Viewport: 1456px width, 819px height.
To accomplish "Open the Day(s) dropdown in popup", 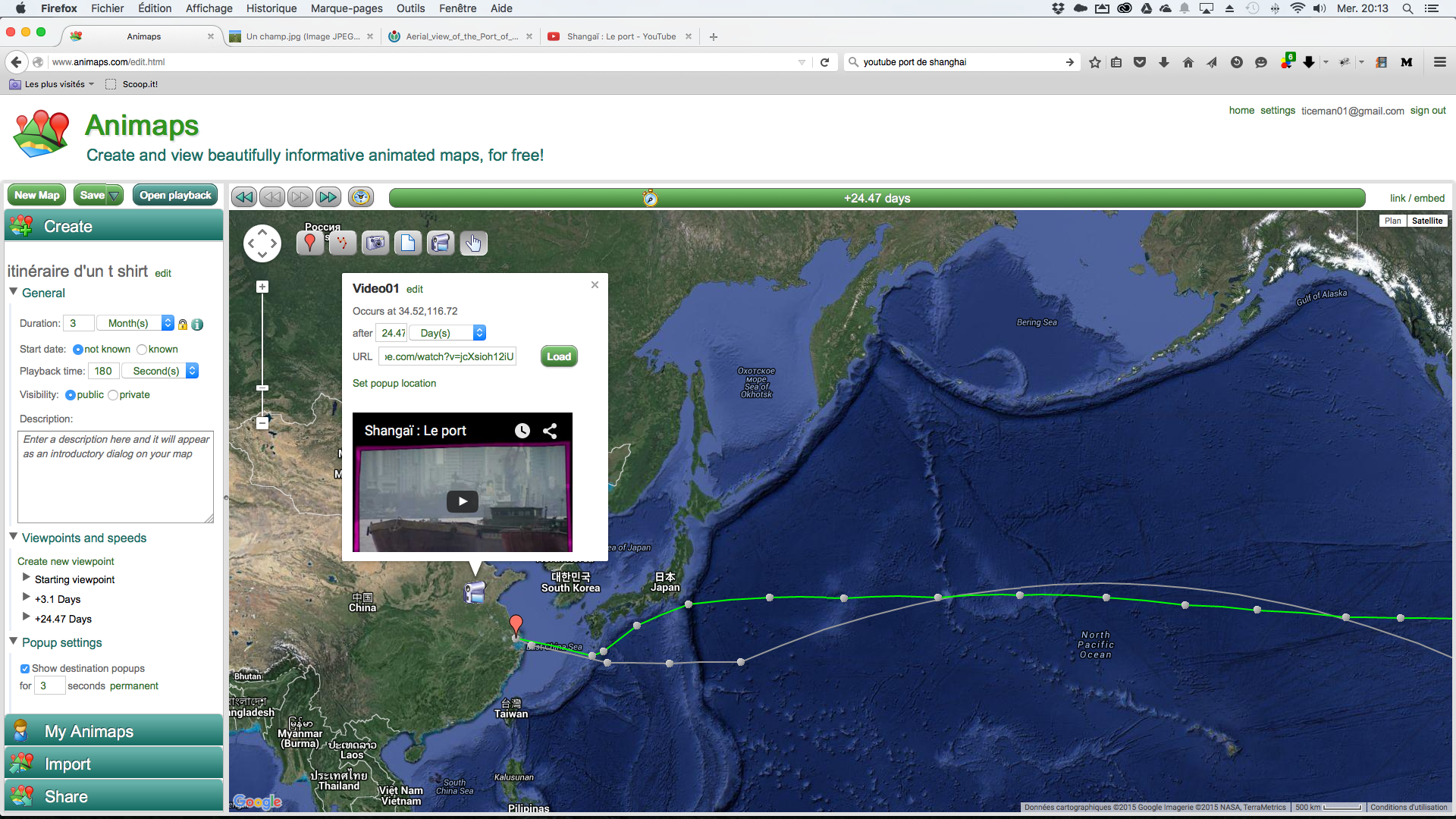I will (448, 333).
